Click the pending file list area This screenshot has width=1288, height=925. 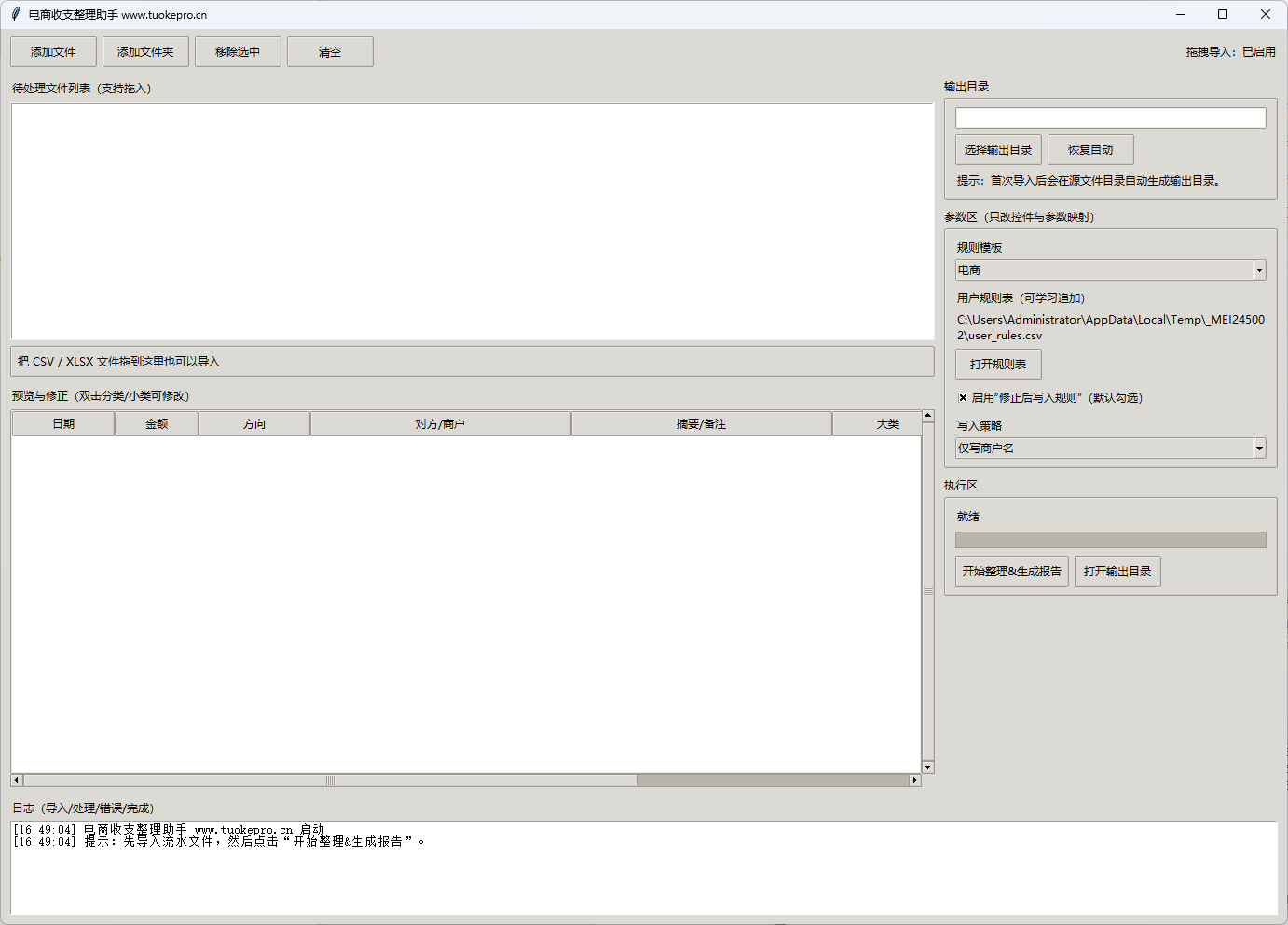click(x=473, y=221)
